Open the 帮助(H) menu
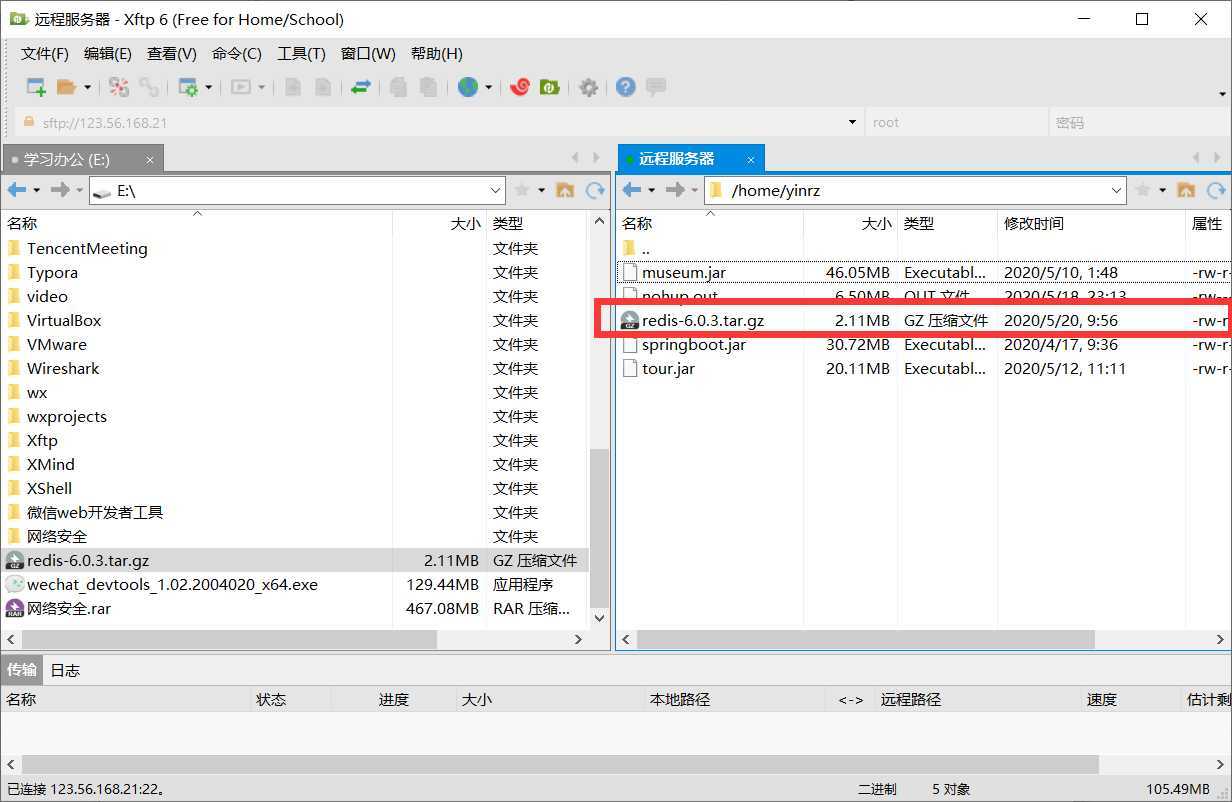1232x802 pixels. 437,54
